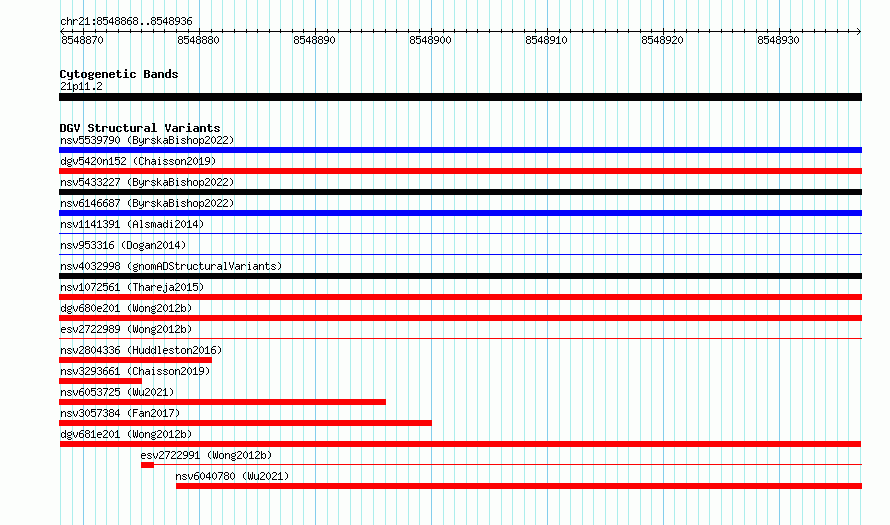
Task: Click the red bar for dgv5420n152
Action: pos(460,171)
